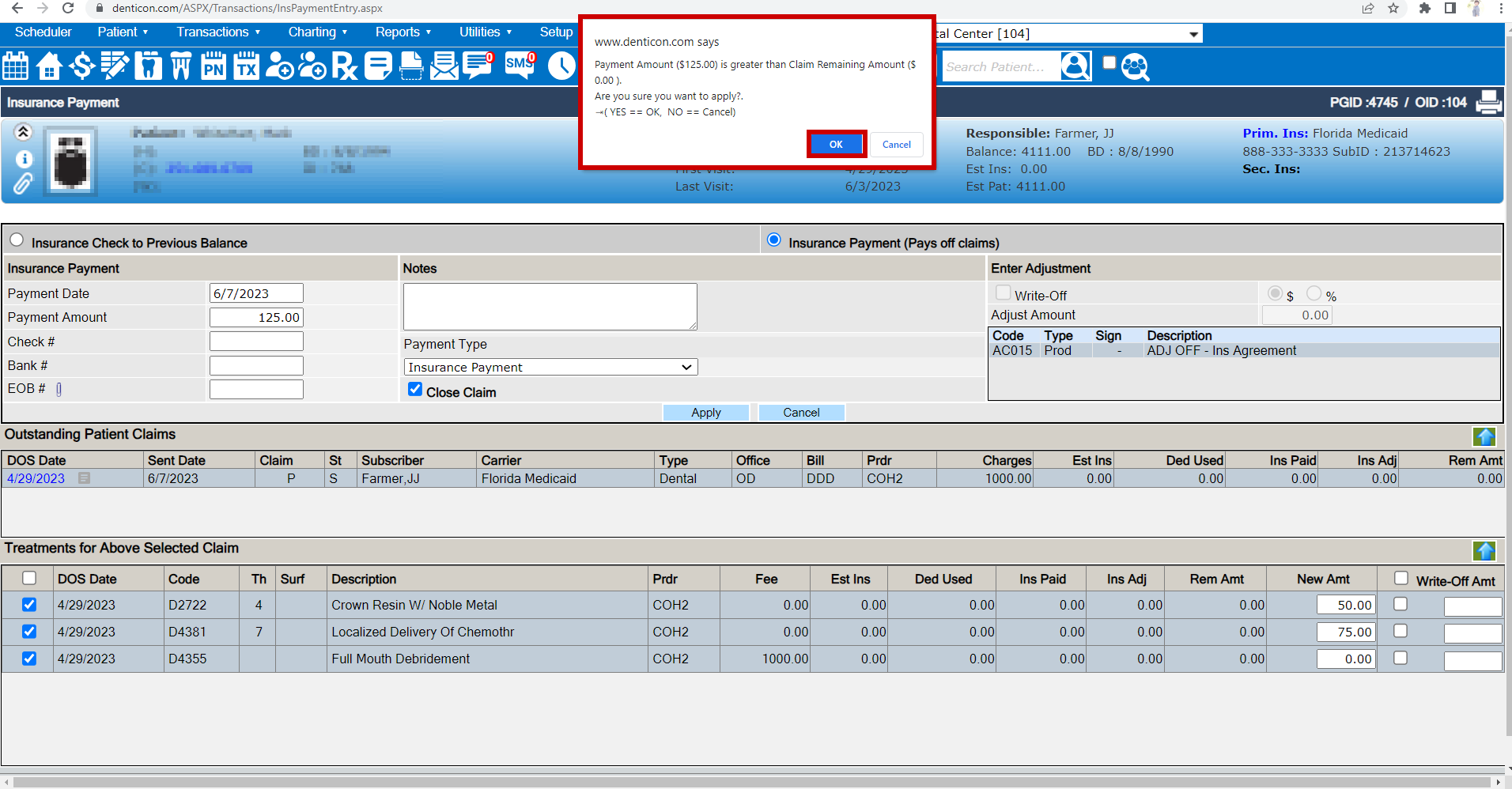Click the paperclip attachment icon
Screen dimensions: 1512x789
(x=23, y=184)
